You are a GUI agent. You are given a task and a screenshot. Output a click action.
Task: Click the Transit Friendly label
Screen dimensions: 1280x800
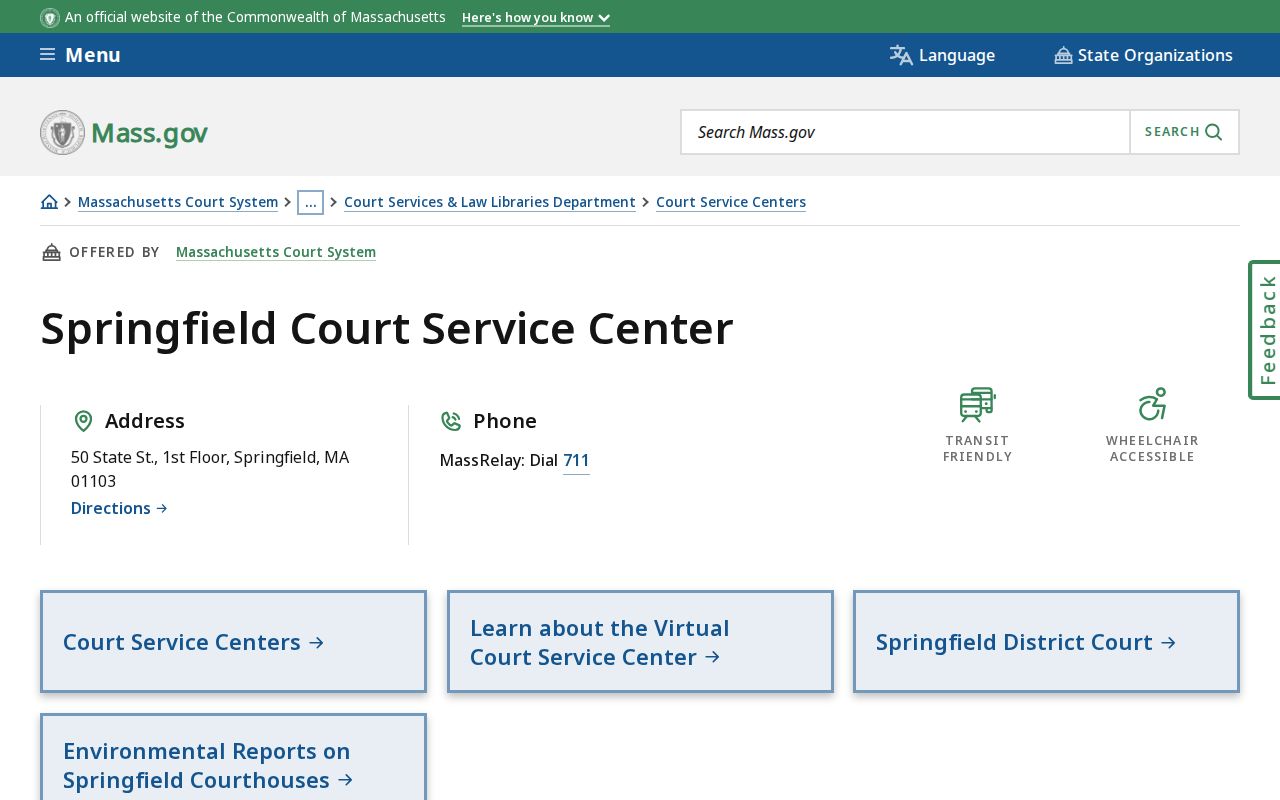click(x=978, y=449)
